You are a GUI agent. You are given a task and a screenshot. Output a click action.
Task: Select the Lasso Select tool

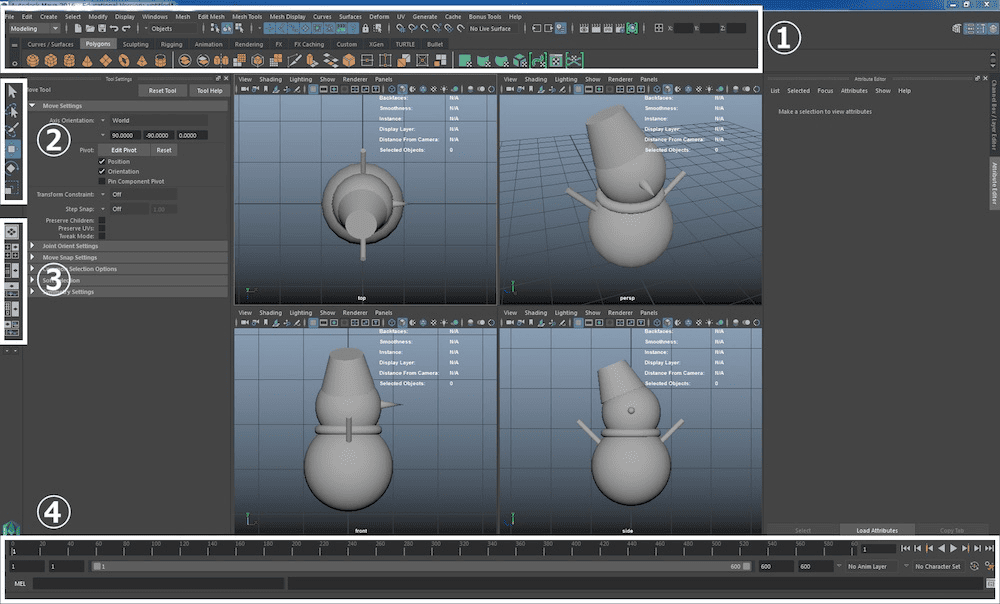click(x=12, y=112)
